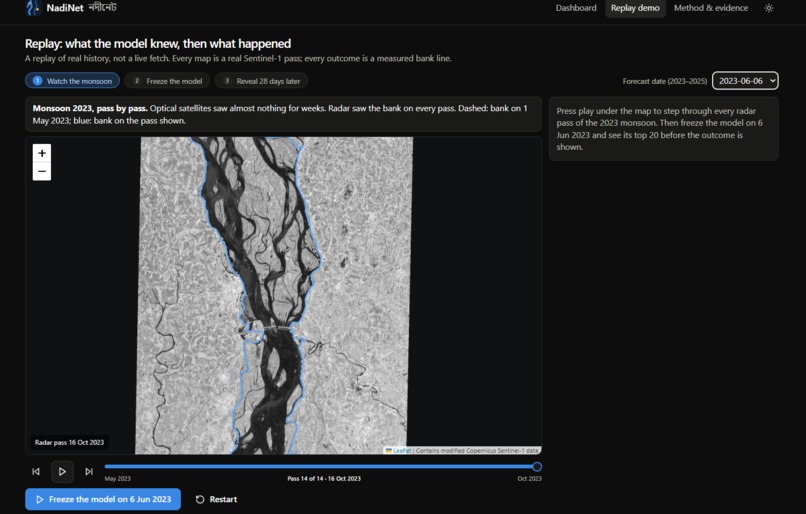
Task: Click the Restart button
Action: [x=216, y=499]
